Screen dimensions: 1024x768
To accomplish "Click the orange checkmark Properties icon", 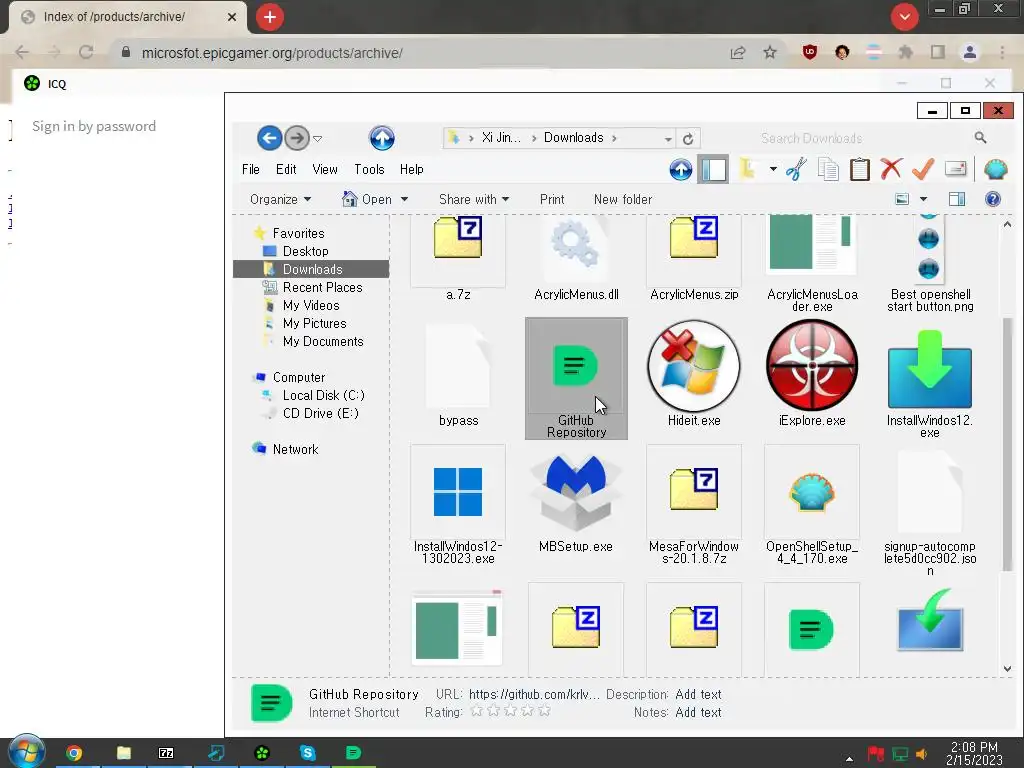I will coord(923,169).
